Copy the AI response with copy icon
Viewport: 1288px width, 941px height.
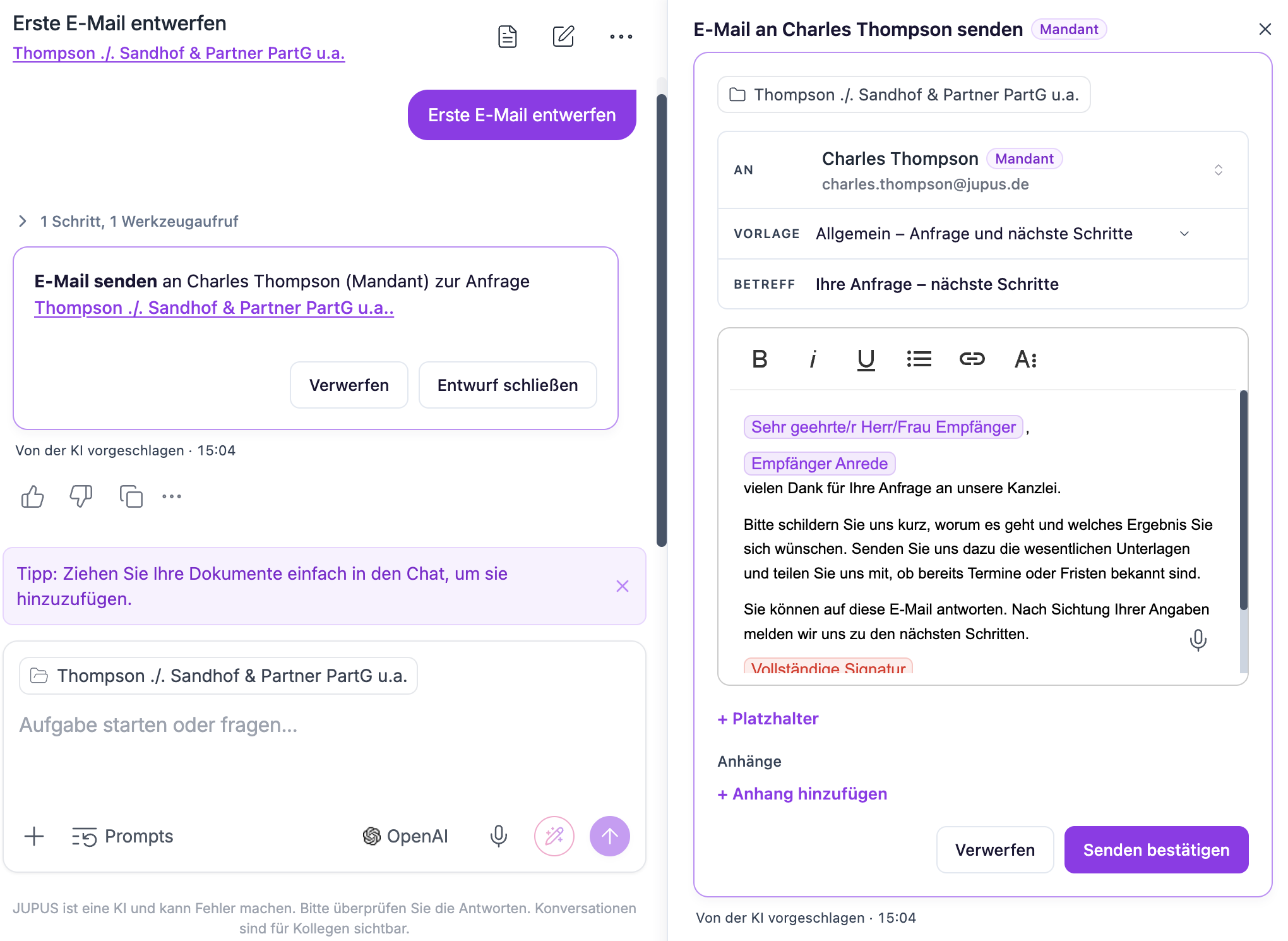(131, 496)
